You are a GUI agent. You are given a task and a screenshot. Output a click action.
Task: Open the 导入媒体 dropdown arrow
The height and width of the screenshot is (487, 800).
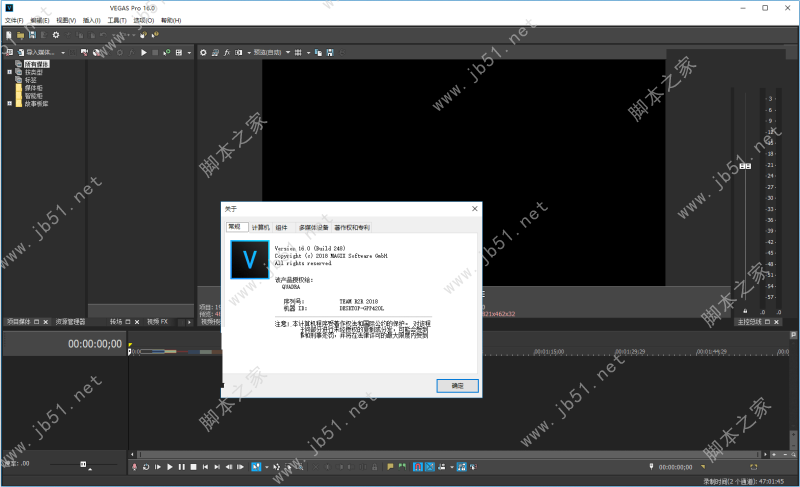tap(63, 53)
